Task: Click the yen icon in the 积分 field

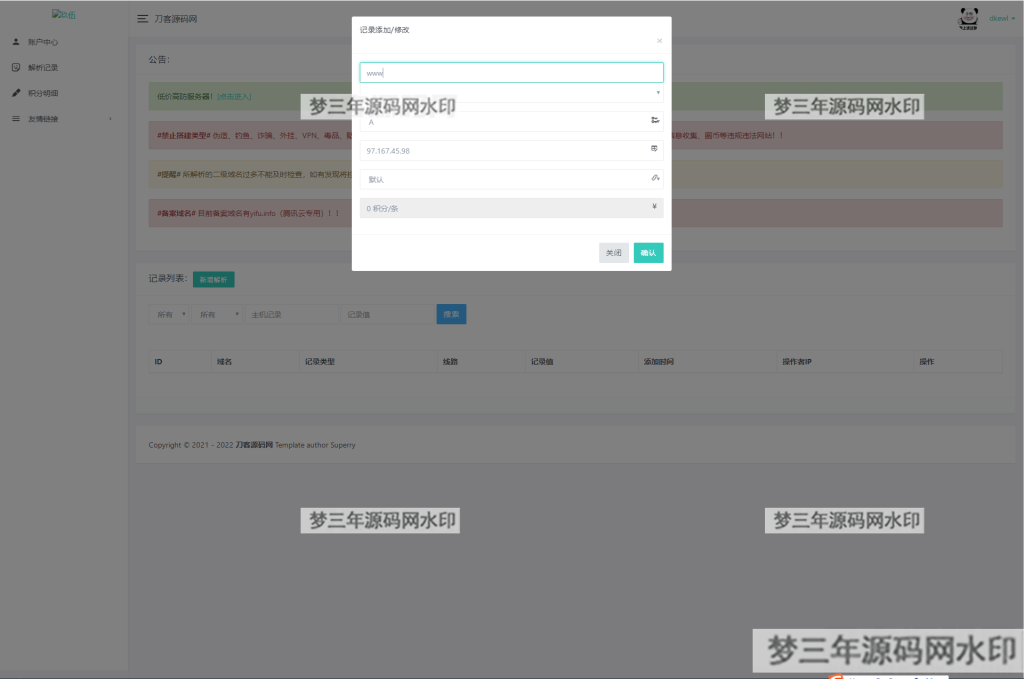Action: tap(654, 207)
